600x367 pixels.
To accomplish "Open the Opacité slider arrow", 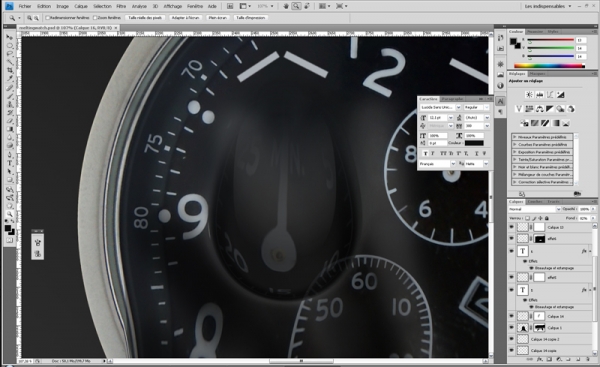I will coord(593,209).
